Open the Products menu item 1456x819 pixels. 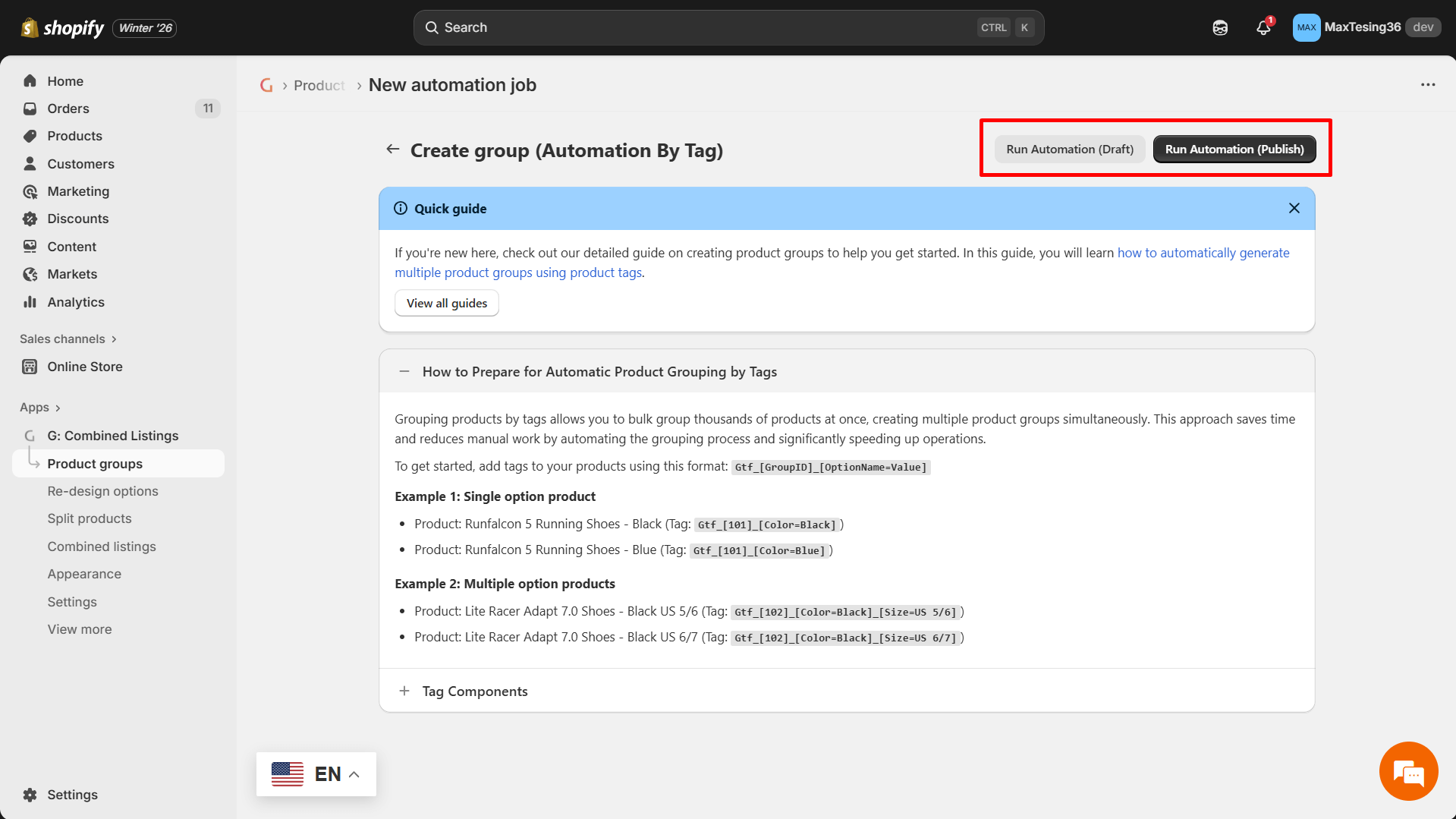74,136
